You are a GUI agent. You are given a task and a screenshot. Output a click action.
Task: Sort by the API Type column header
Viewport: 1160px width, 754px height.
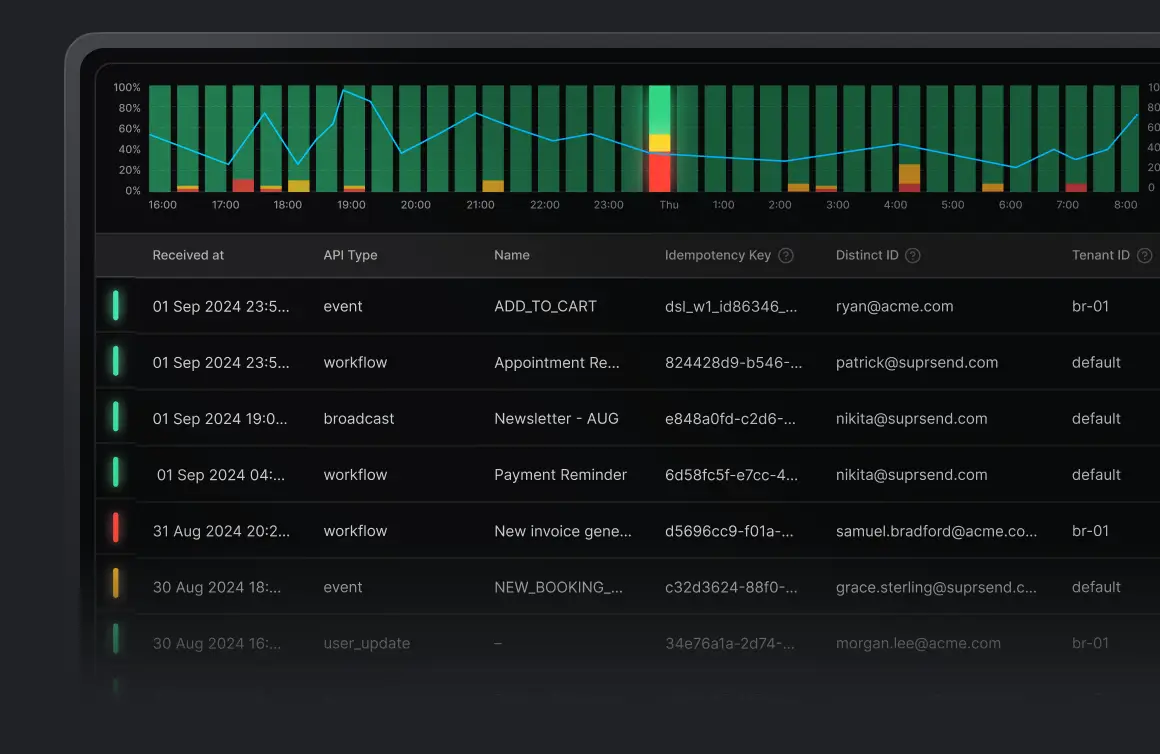[x=350, y=255]
